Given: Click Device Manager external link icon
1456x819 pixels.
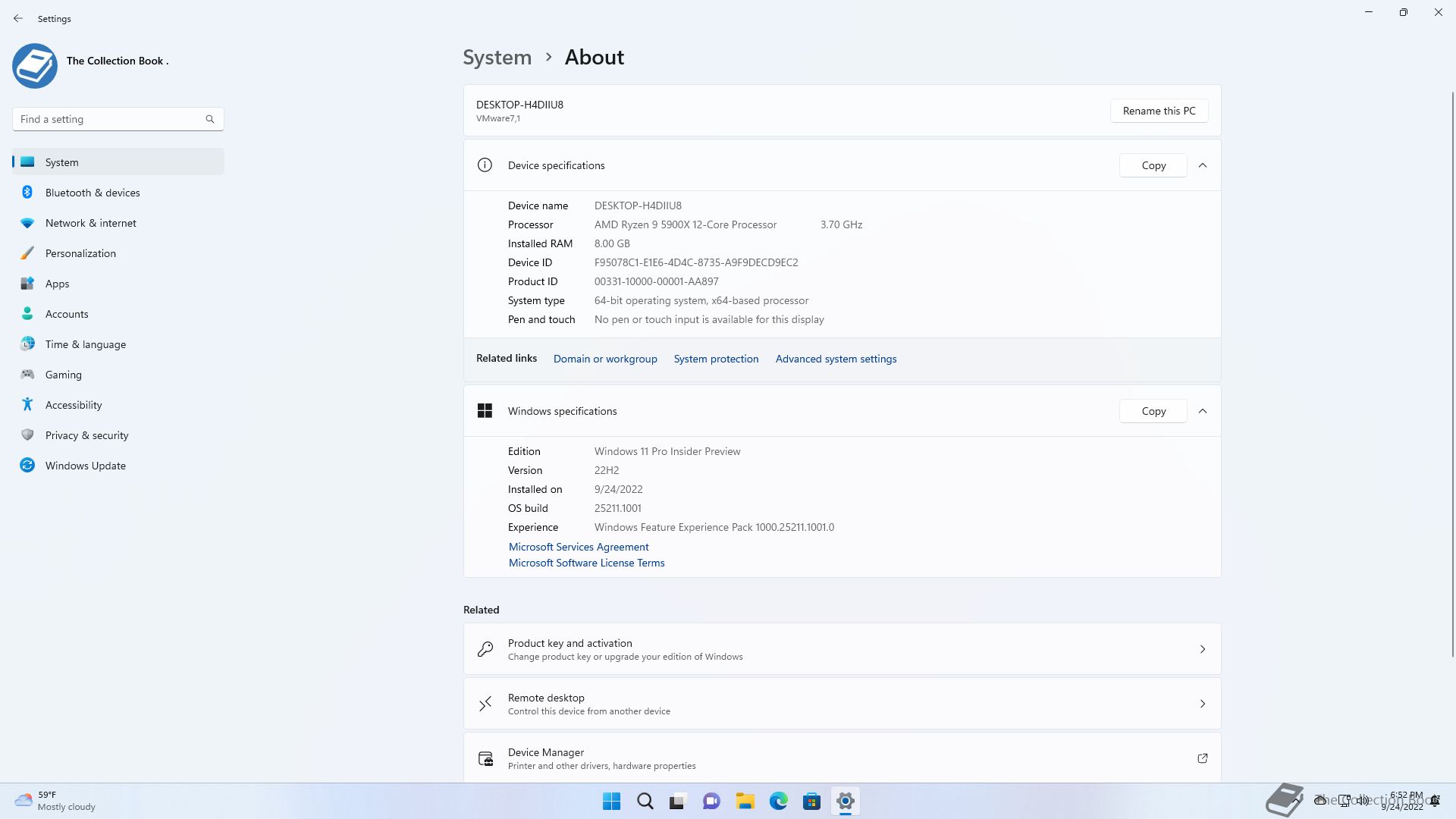Looking at the screenshot, I should pyautogui.click(x=1203, y=758).
